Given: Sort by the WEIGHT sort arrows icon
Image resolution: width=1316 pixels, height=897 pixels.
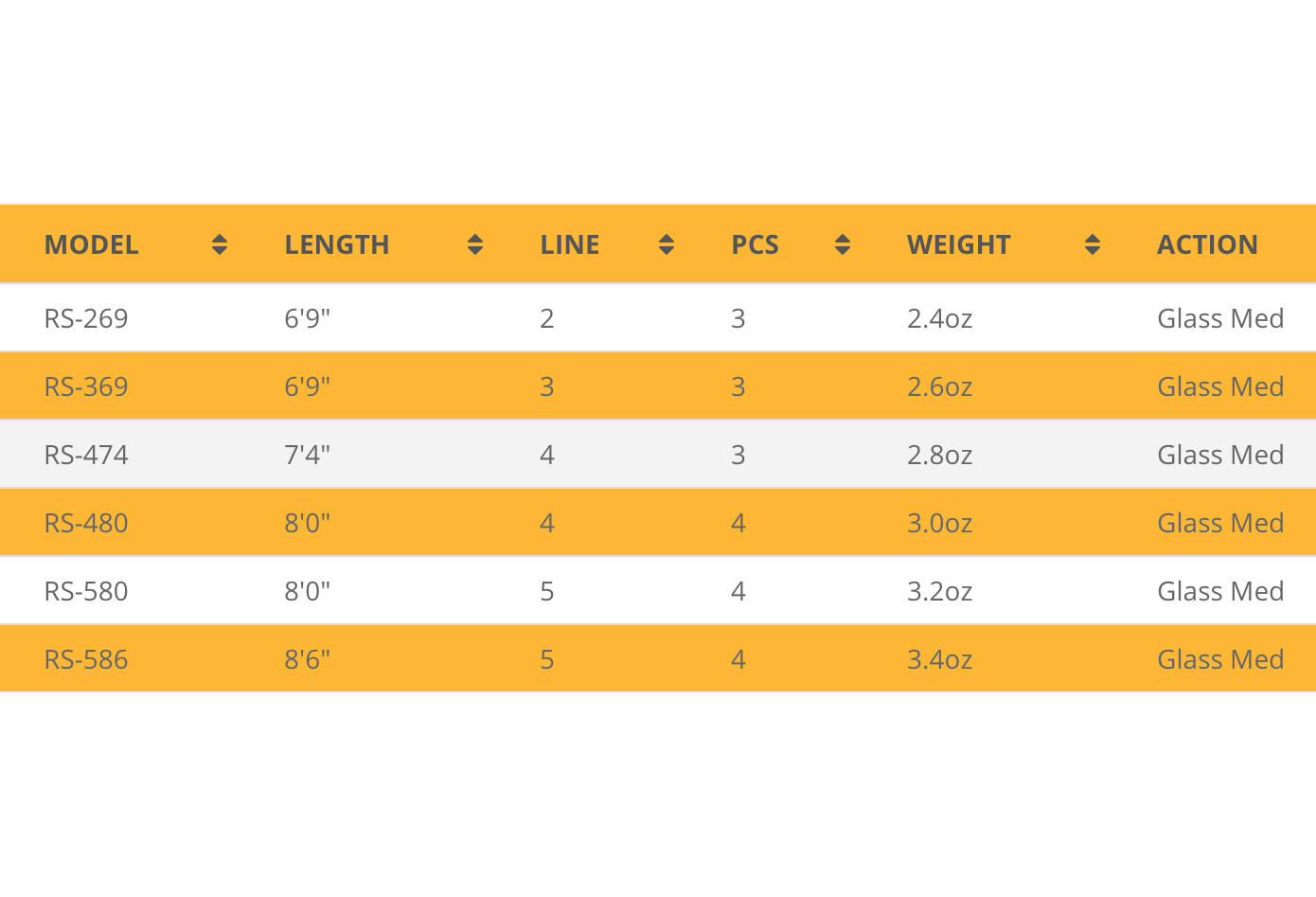Looking at the screenshot, I should (x=1093, y=244).
